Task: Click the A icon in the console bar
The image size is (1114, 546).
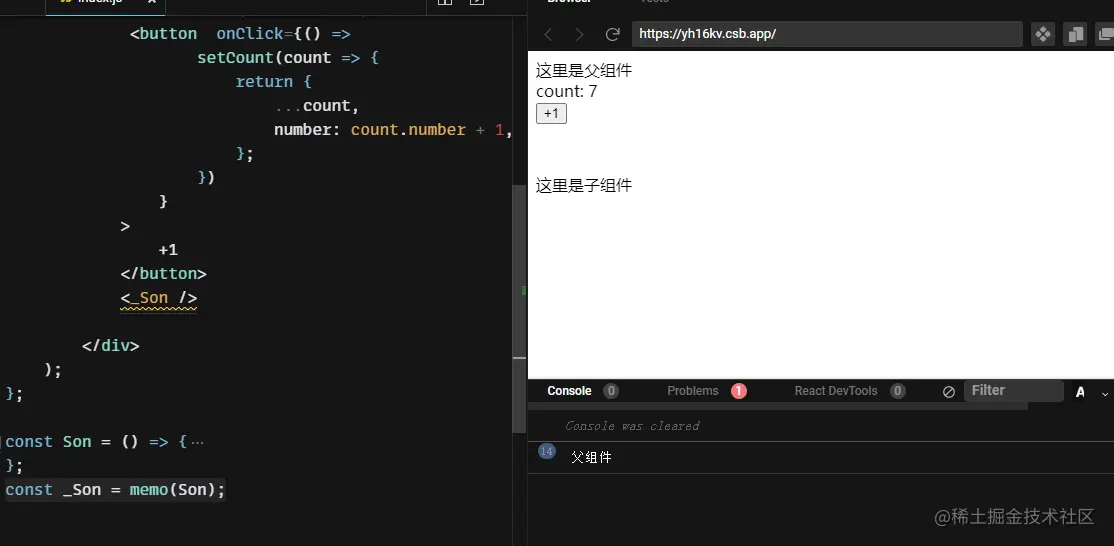Action: 1081,392
